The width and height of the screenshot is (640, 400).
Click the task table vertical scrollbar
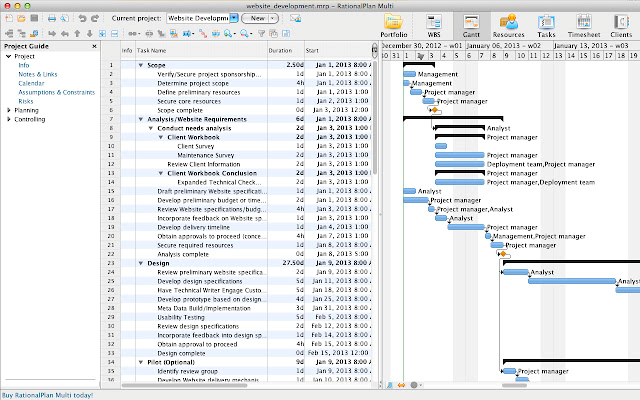coord(374,118)
